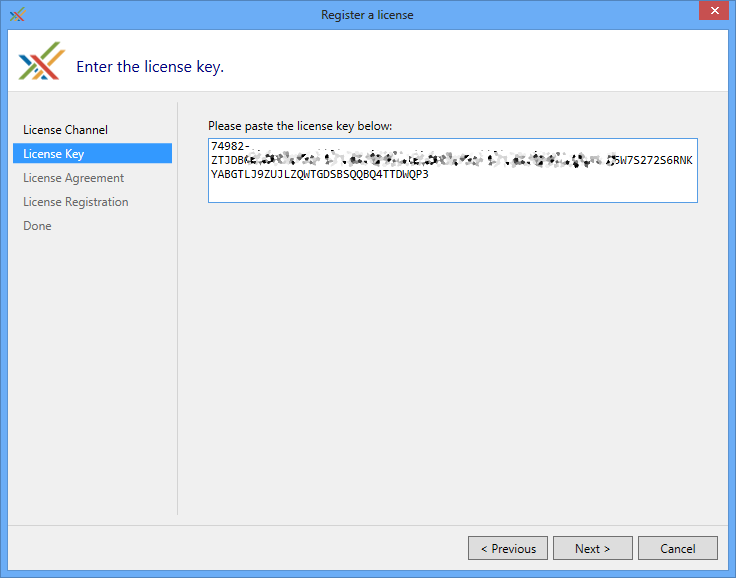Click empty space below the license key text
This screenshot has width=736, height=578.
(450, 192)
